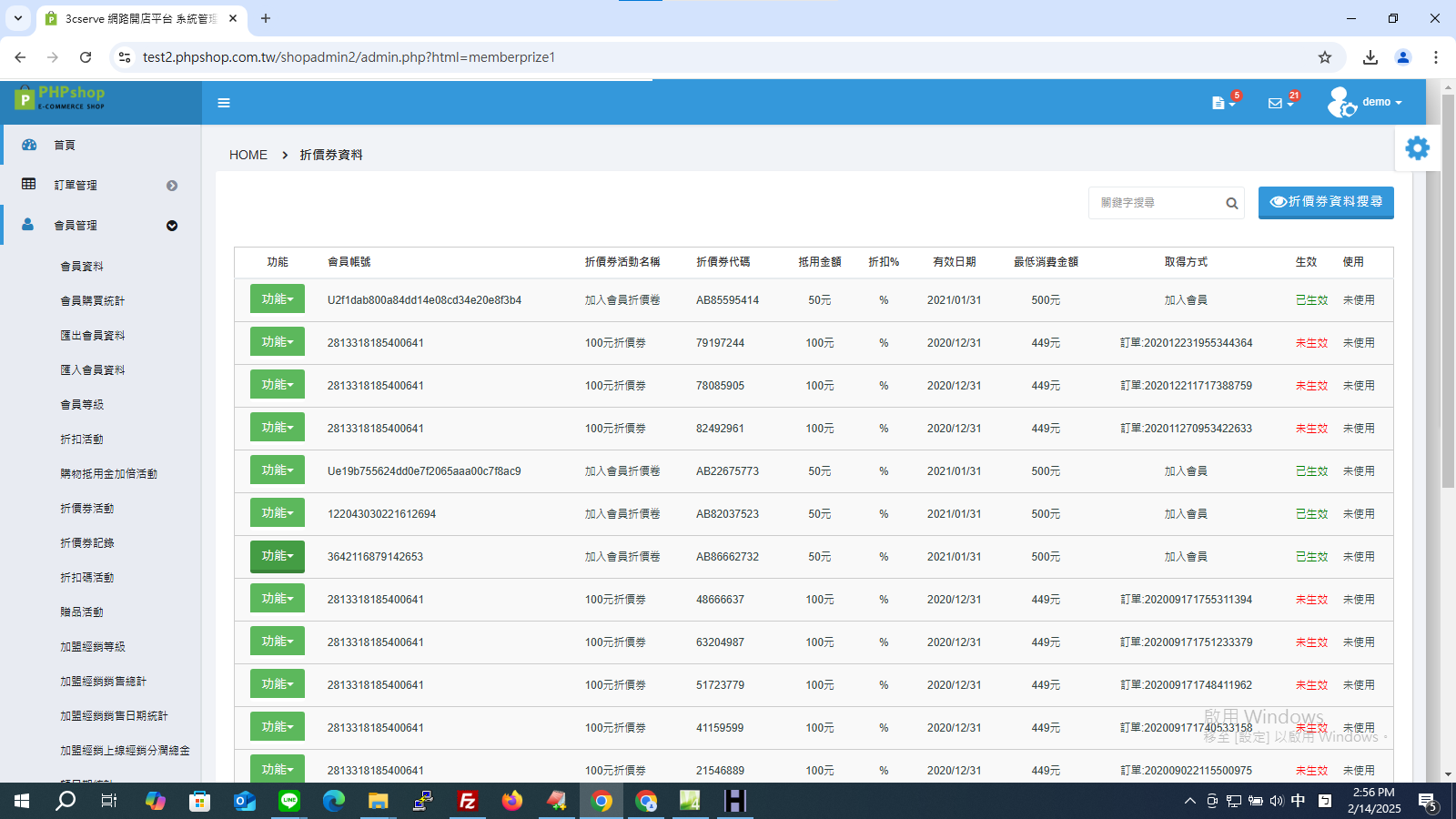
Task: Open the LINE app in taskbar
Action: [289, 801]
